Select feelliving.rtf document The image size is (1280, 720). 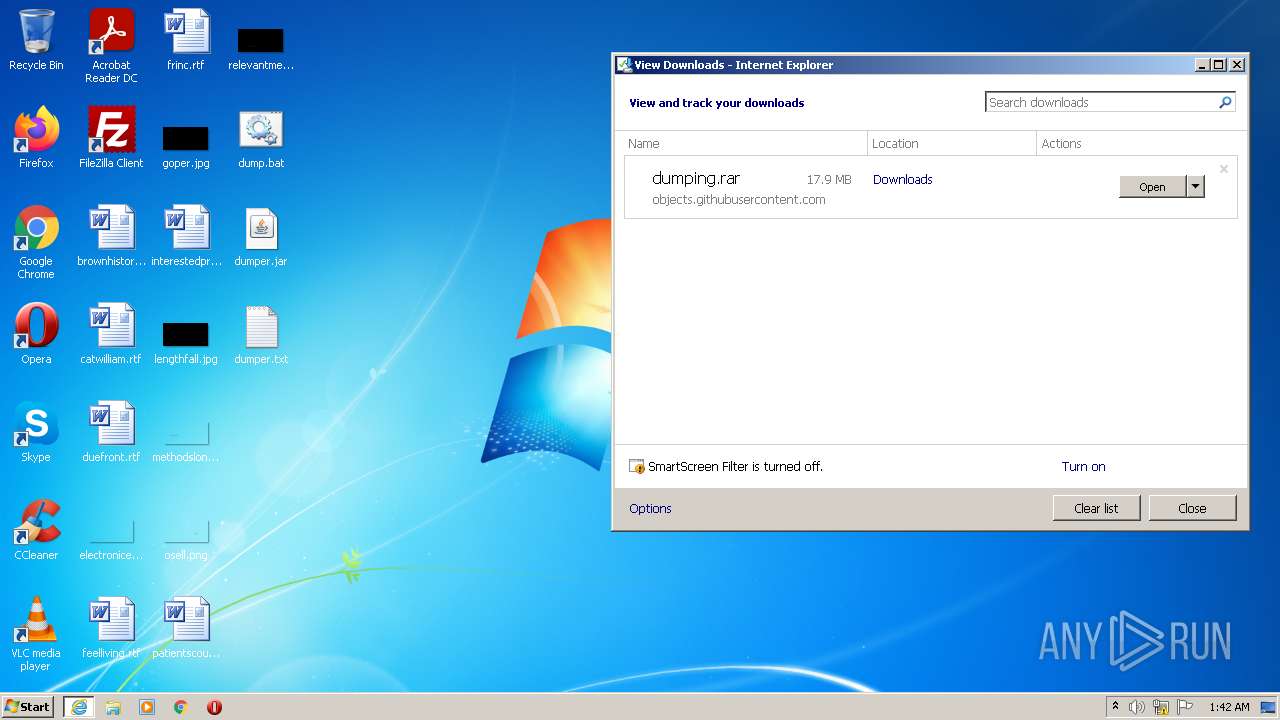111,628
